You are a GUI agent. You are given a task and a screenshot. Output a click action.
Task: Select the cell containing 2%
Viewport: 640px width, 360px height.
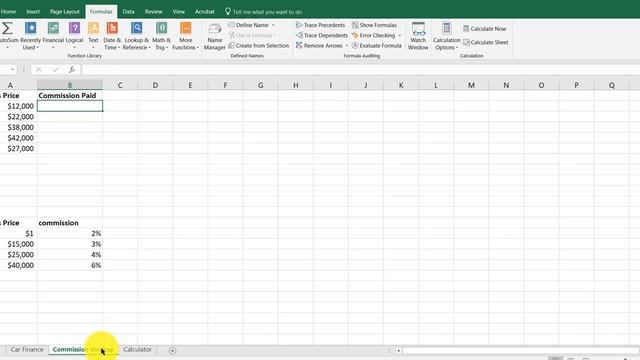point(70,233)
